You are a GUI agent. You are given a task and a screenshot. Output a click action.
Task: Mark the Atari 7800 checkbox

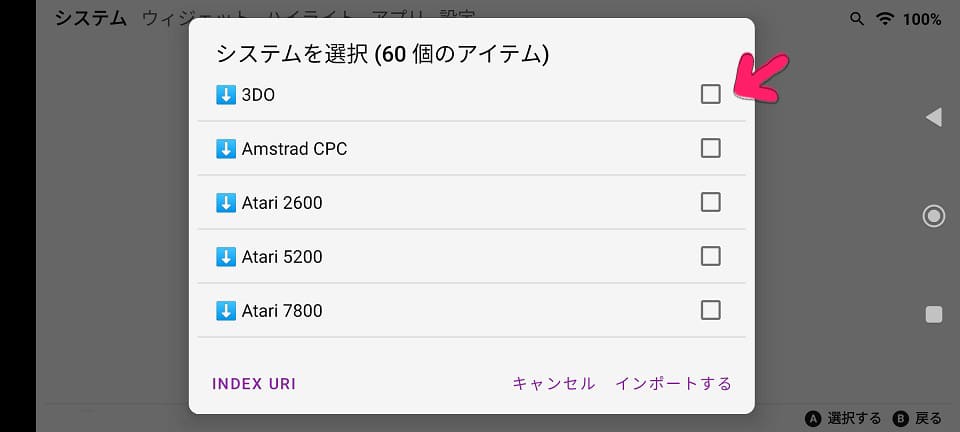click(710, 310)
